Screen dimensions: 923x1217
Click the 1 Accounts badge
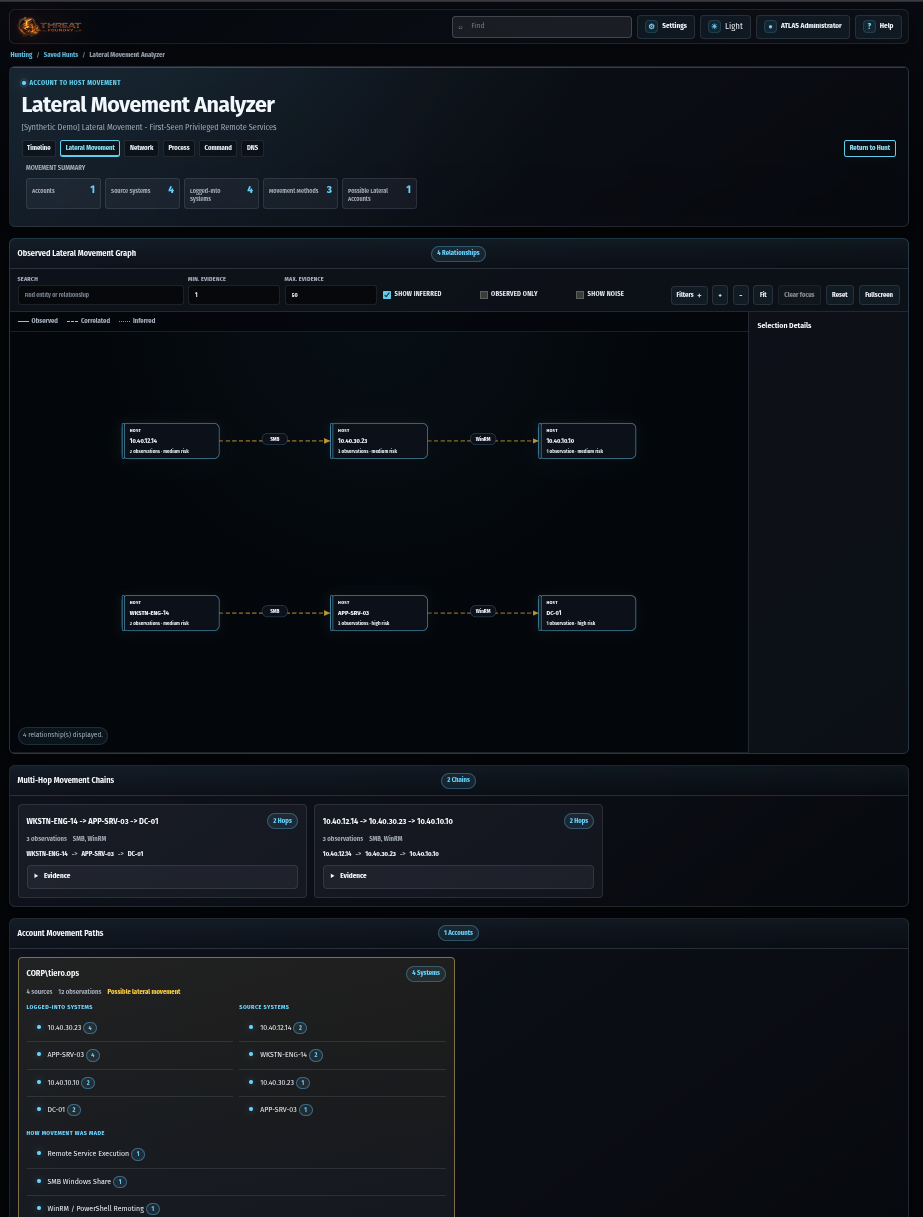(459, 933)
